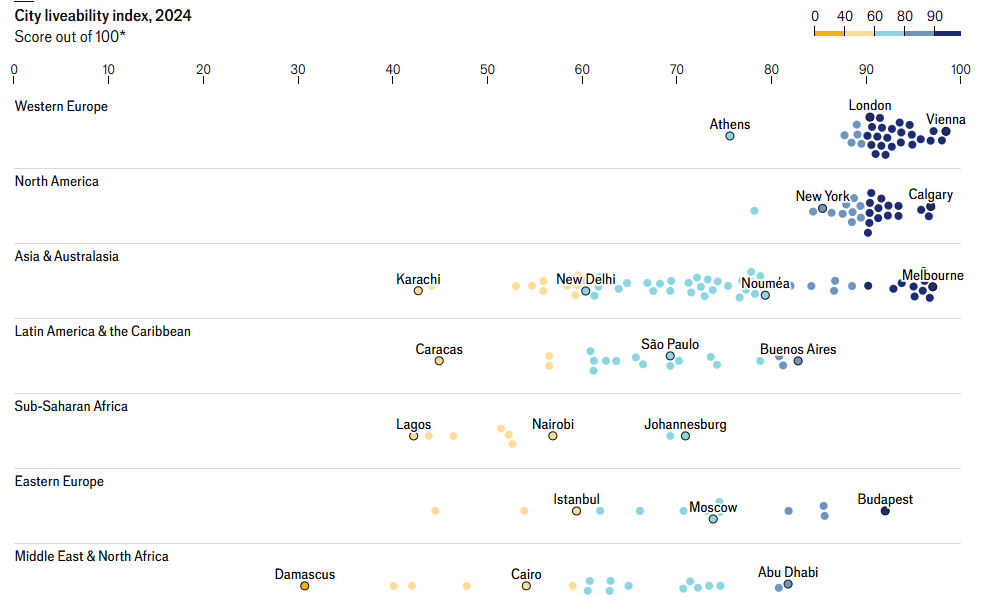This screenshot has width=987, height=609.
Task: Select the Cairo city dot
Action: click(526, 586)
